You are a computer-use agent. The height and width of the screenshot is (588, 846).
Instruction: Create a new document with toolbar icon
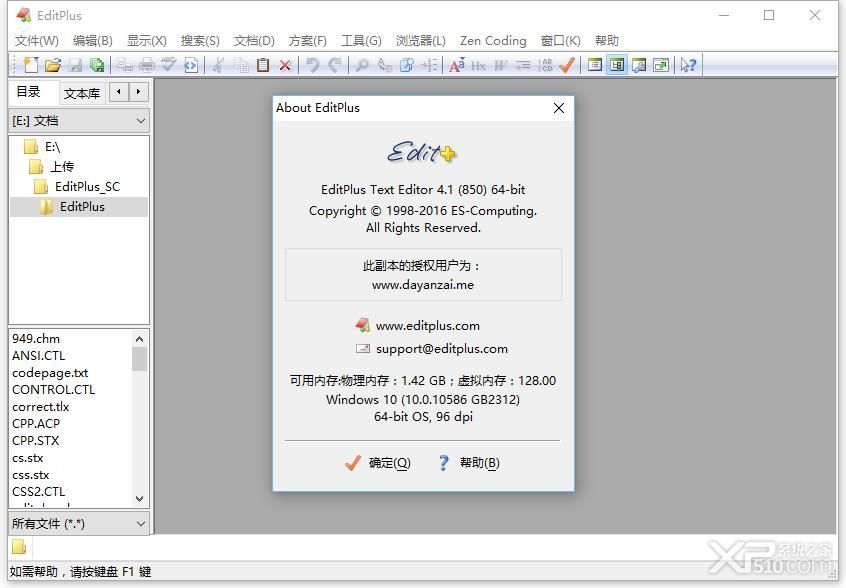[x=31, y=65]
